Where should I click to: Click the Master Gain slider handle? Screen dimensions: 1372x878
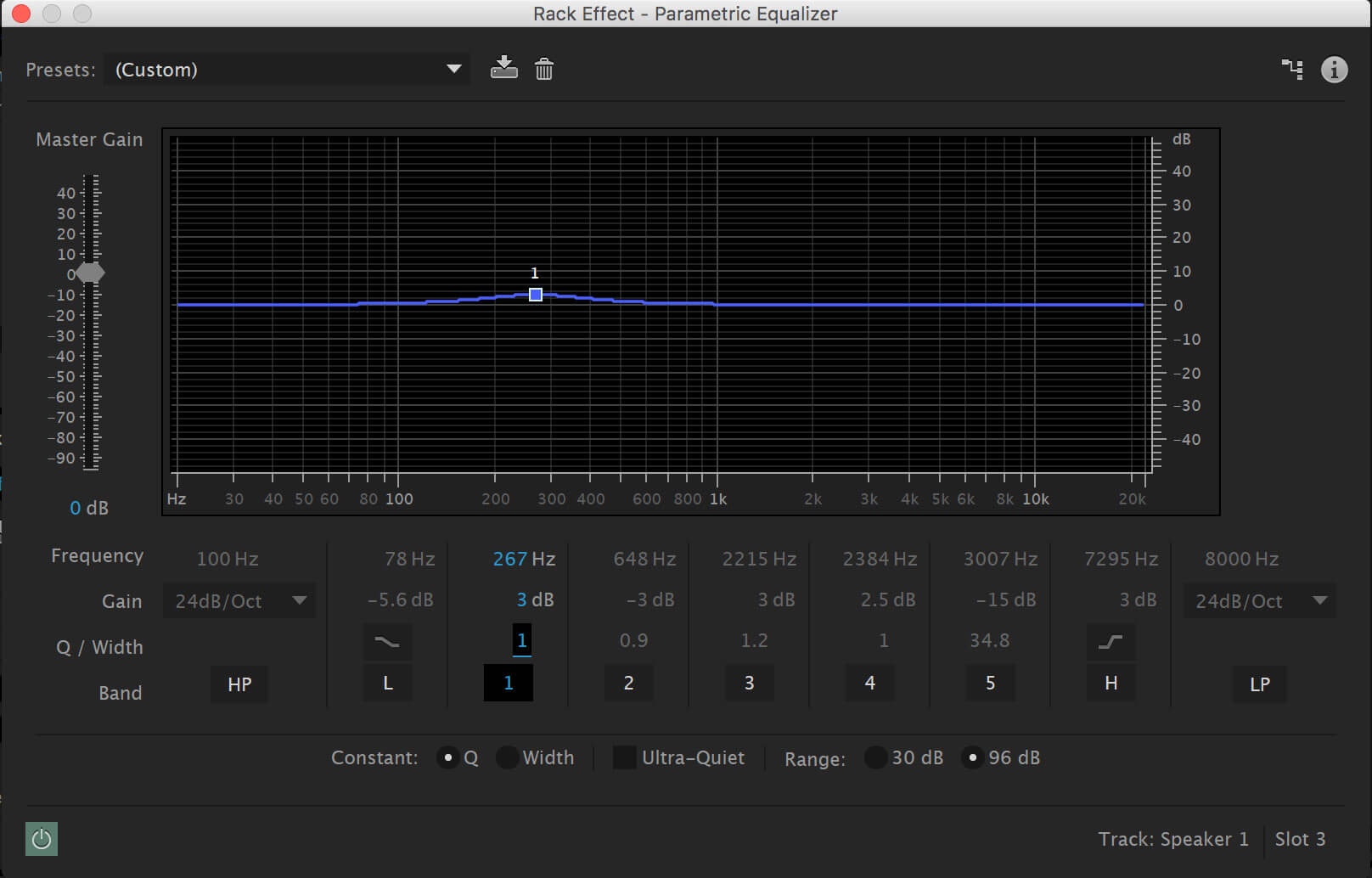pyautogui.click(x=90, y=273)
